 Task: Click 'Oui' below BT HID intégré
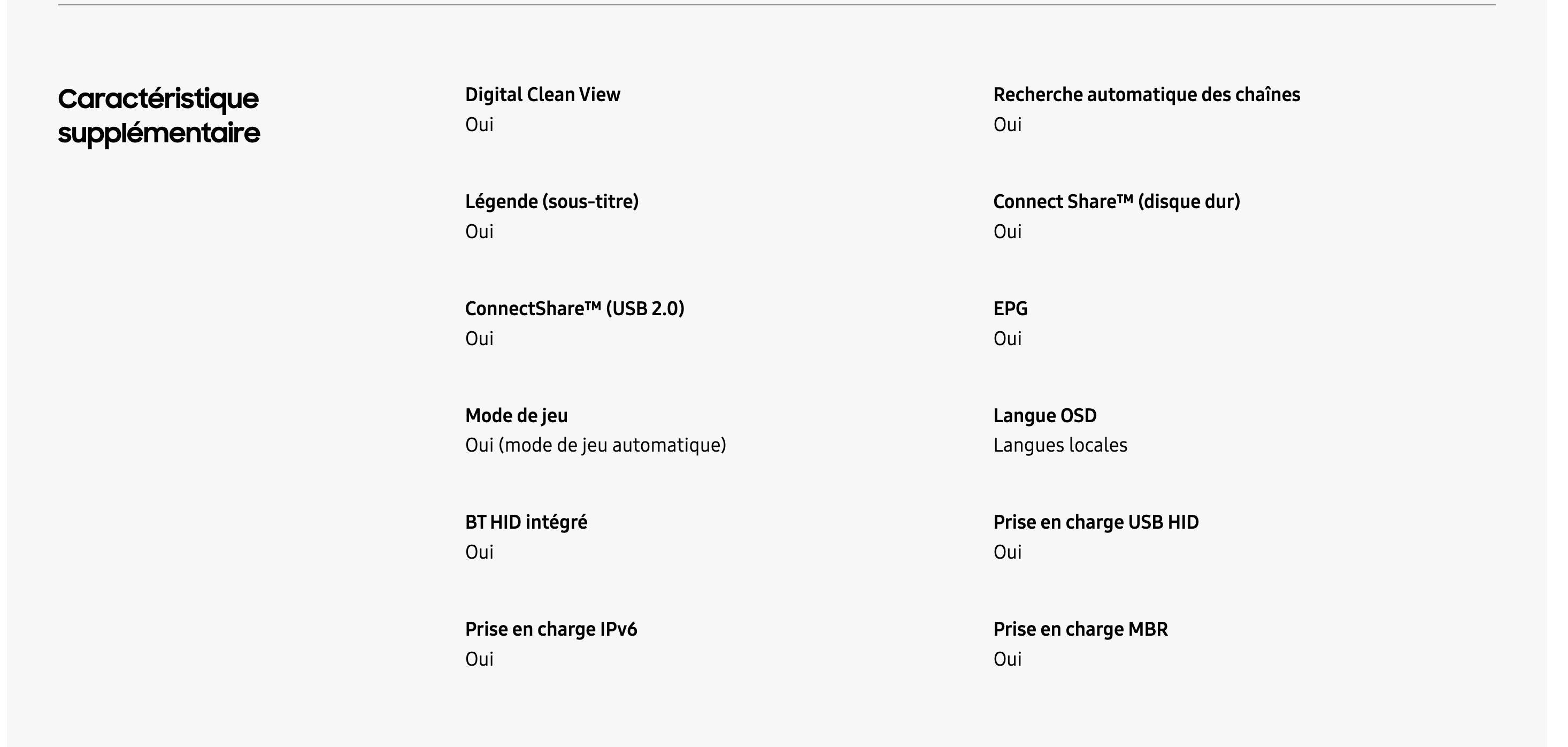[479, 552]
